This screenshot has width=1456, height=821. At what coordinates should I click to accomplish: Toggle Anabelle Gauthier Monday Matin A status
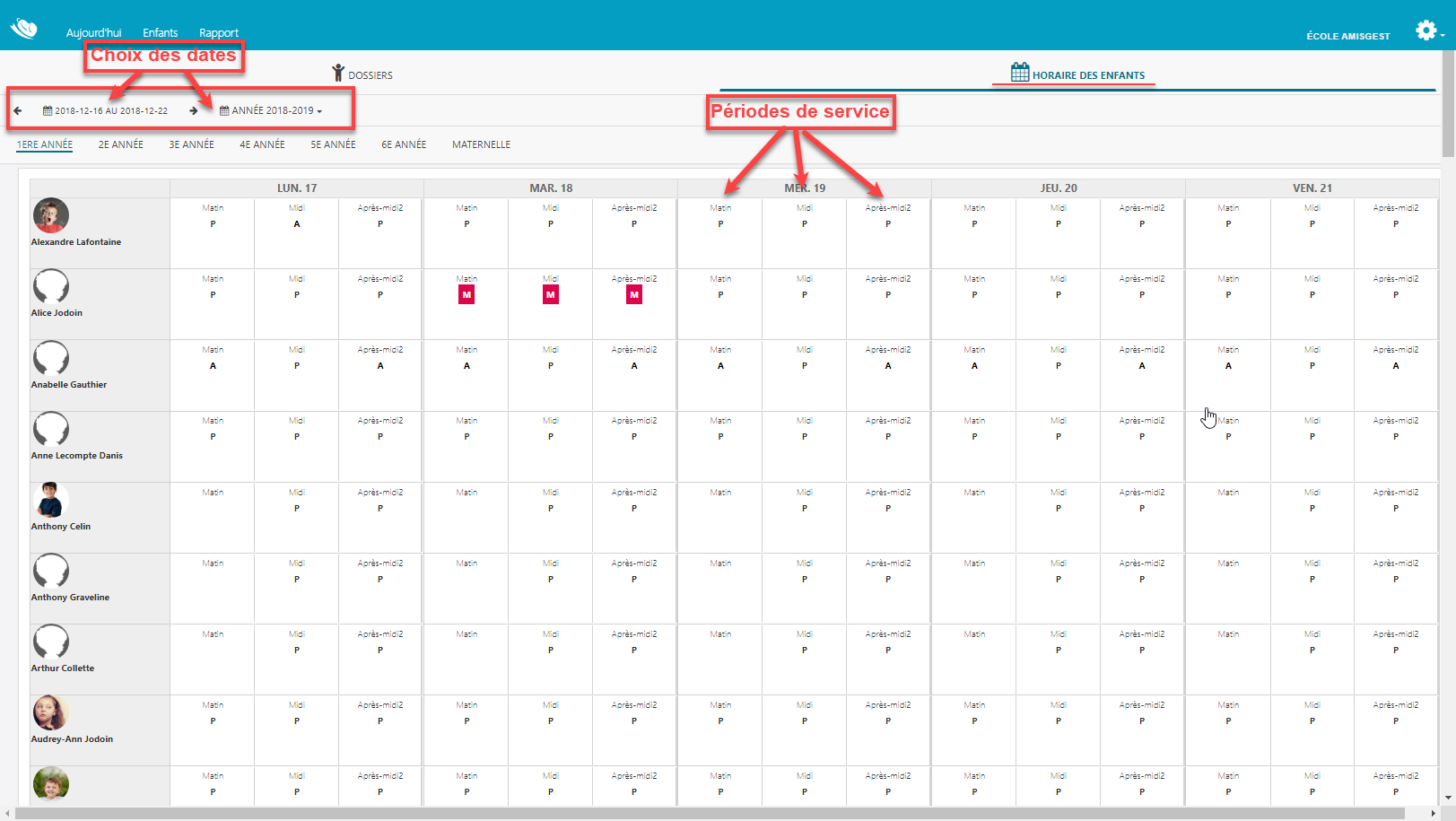point(213,366)
